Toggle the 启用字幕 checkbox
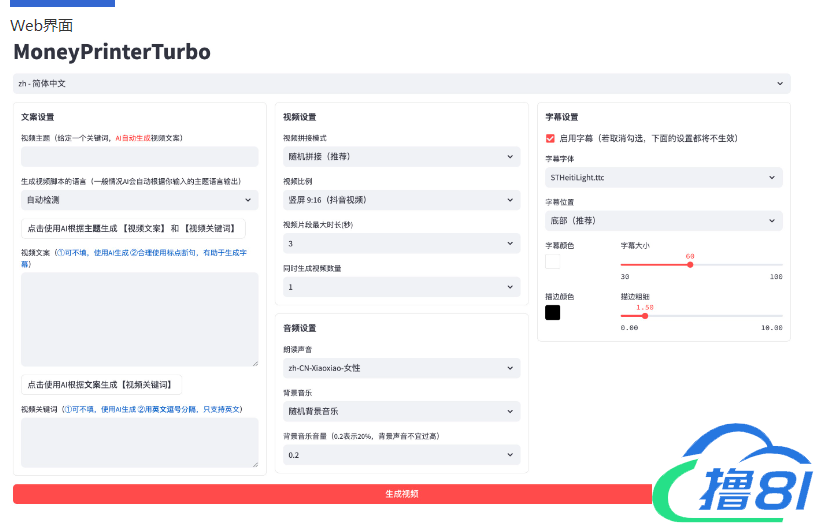The image size is (814, 523). [550, 138]
